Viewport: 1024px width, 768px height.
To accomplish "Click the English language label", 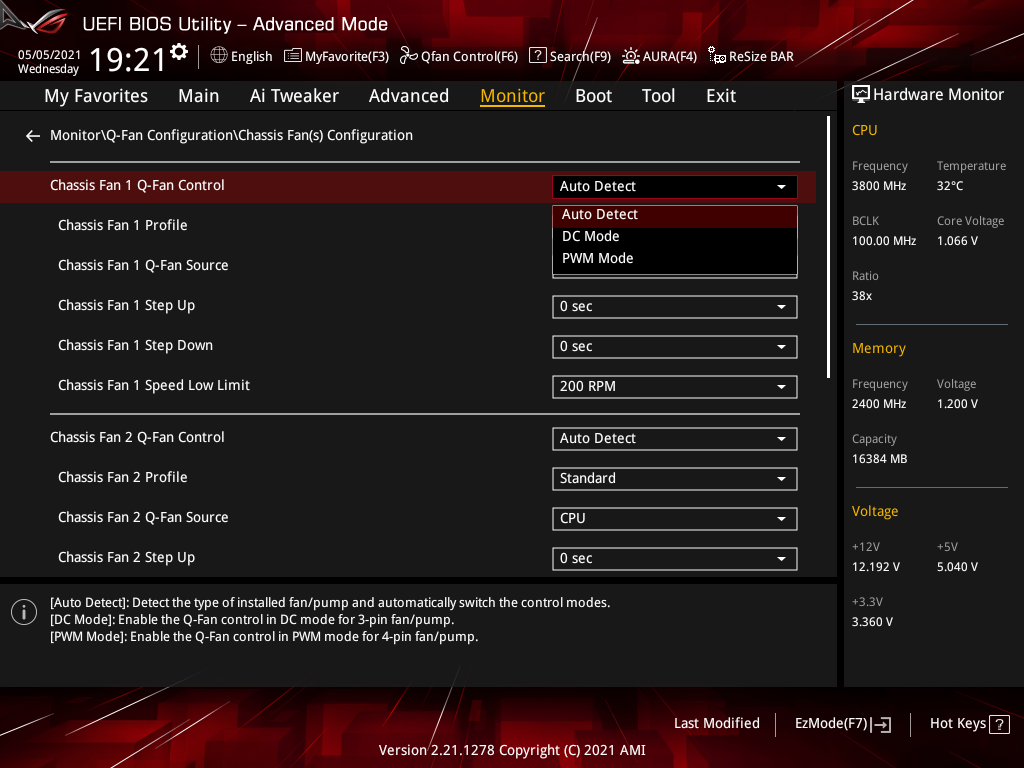I will coord(251,57).
